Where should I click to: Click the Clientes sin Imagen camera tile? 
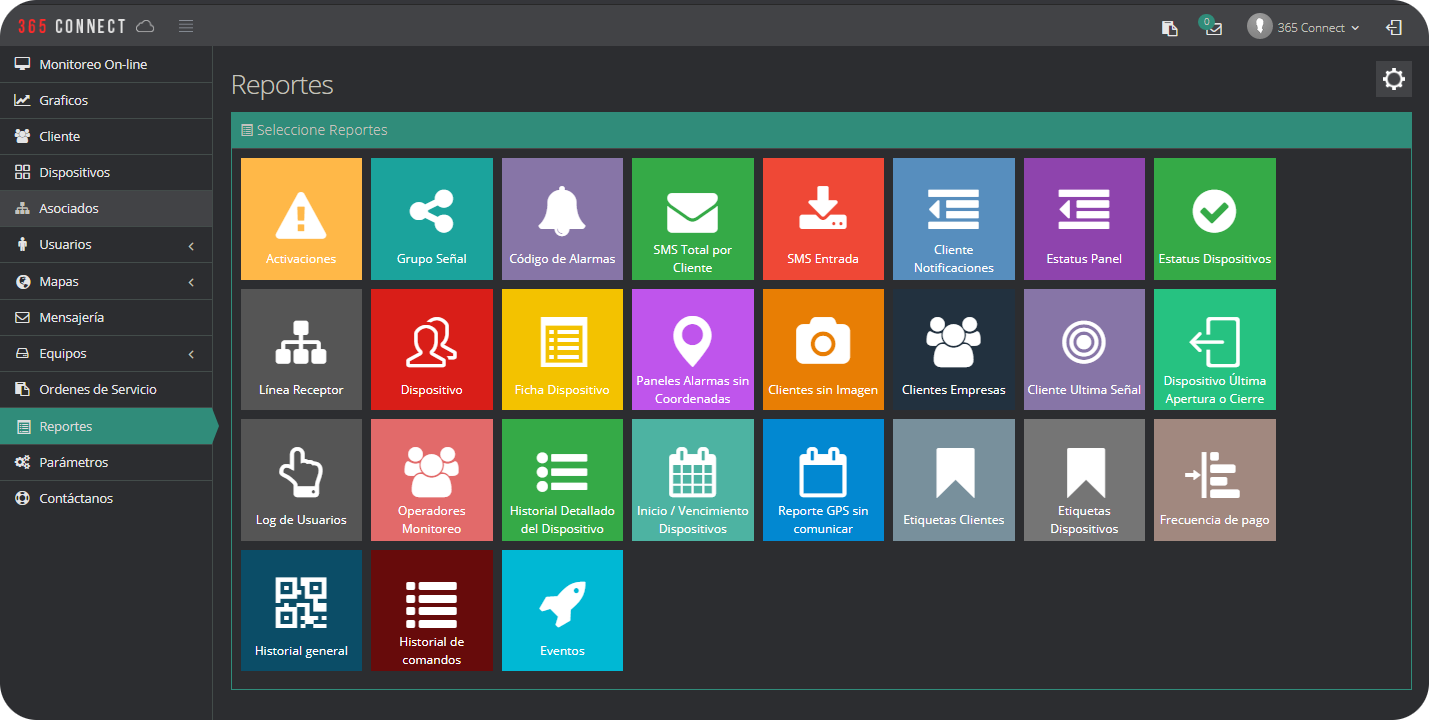(x=823, y=350)
